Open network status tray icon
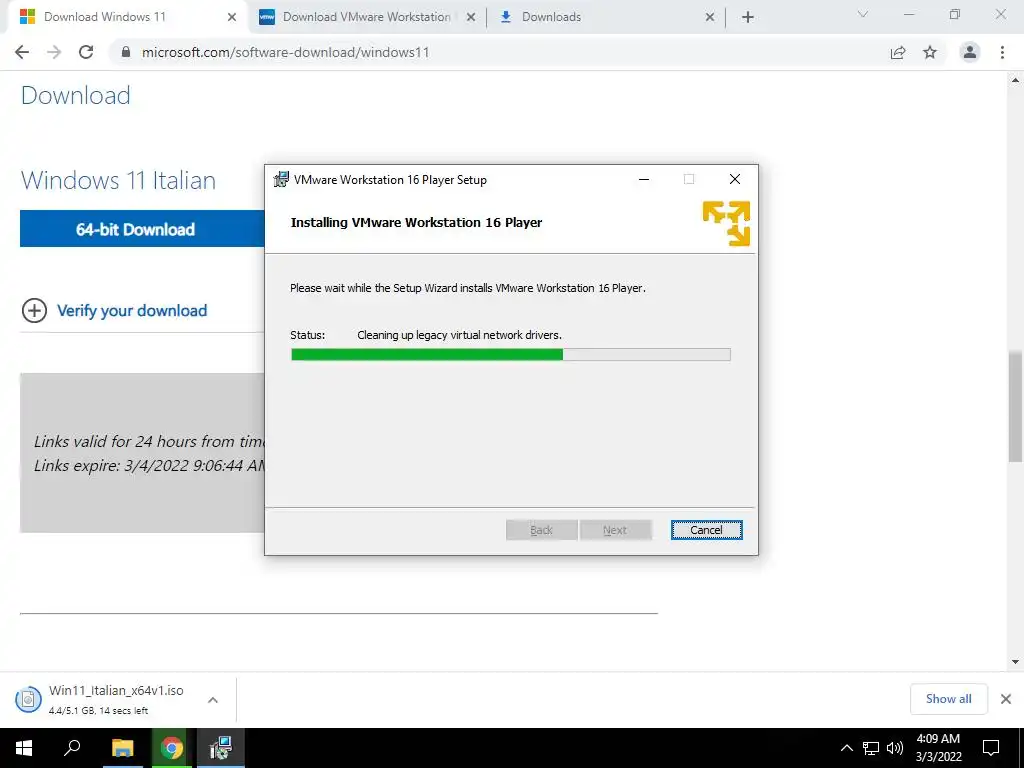This screenshot has height=768, width=1024. tap(871, 748)
